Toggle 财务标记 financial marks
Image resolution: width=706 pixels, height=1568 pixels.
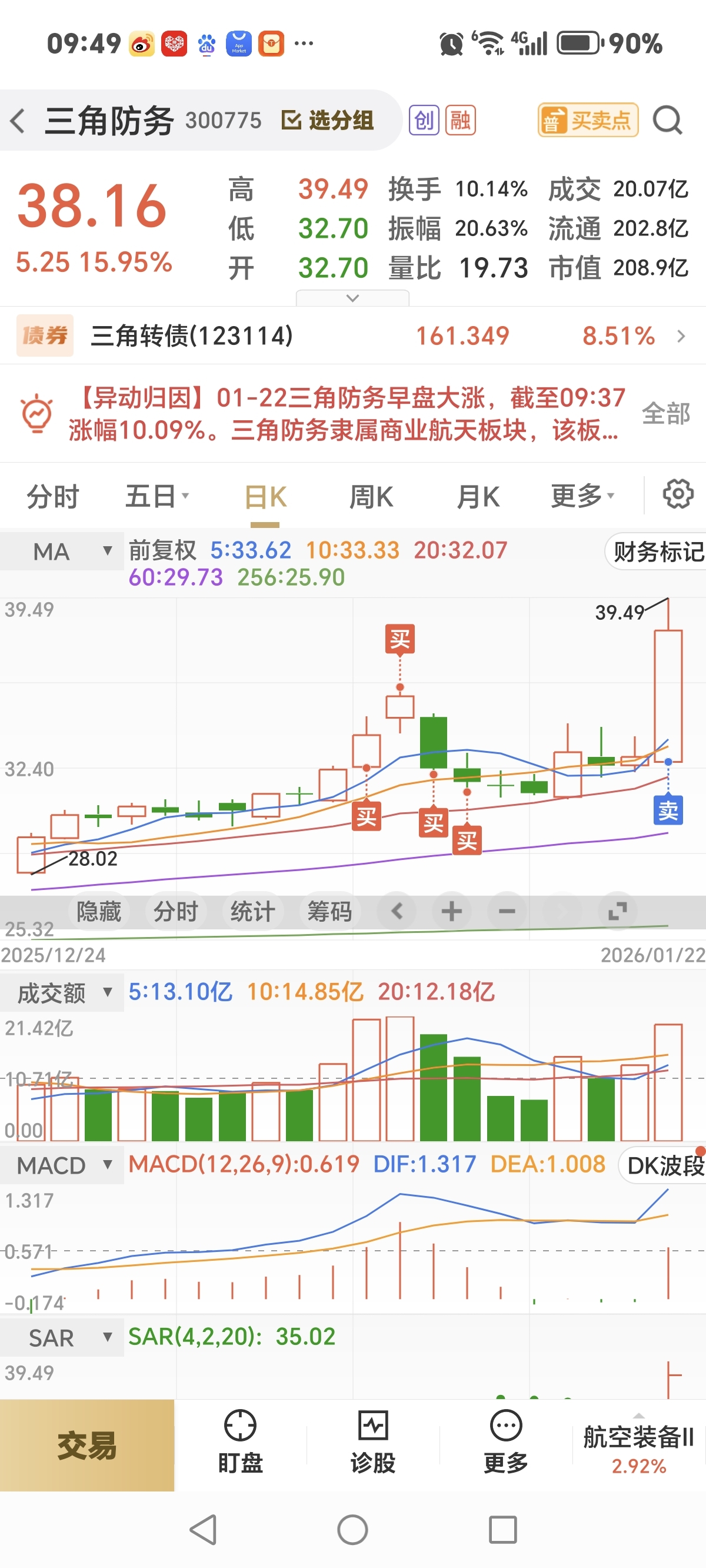point(656,552)
